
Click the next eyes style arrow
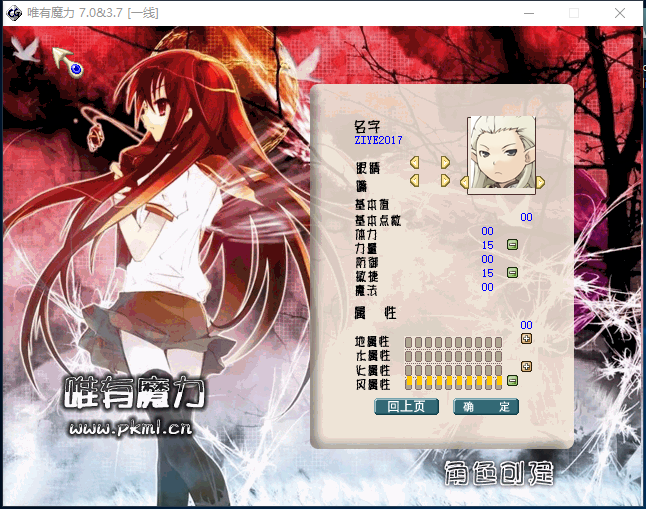[x=445, y=162]
